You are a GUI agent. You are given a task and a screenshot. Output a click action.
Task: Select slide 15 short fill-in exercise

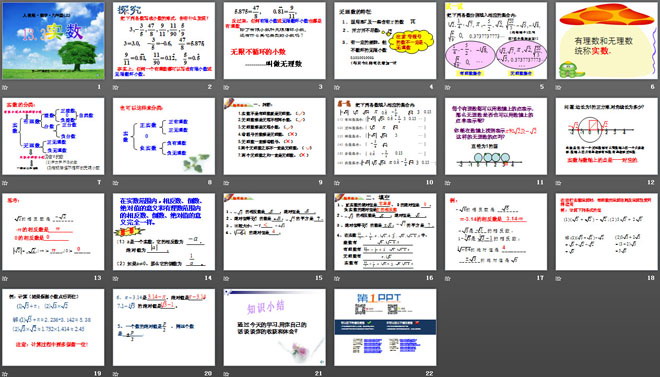point(274,232)
